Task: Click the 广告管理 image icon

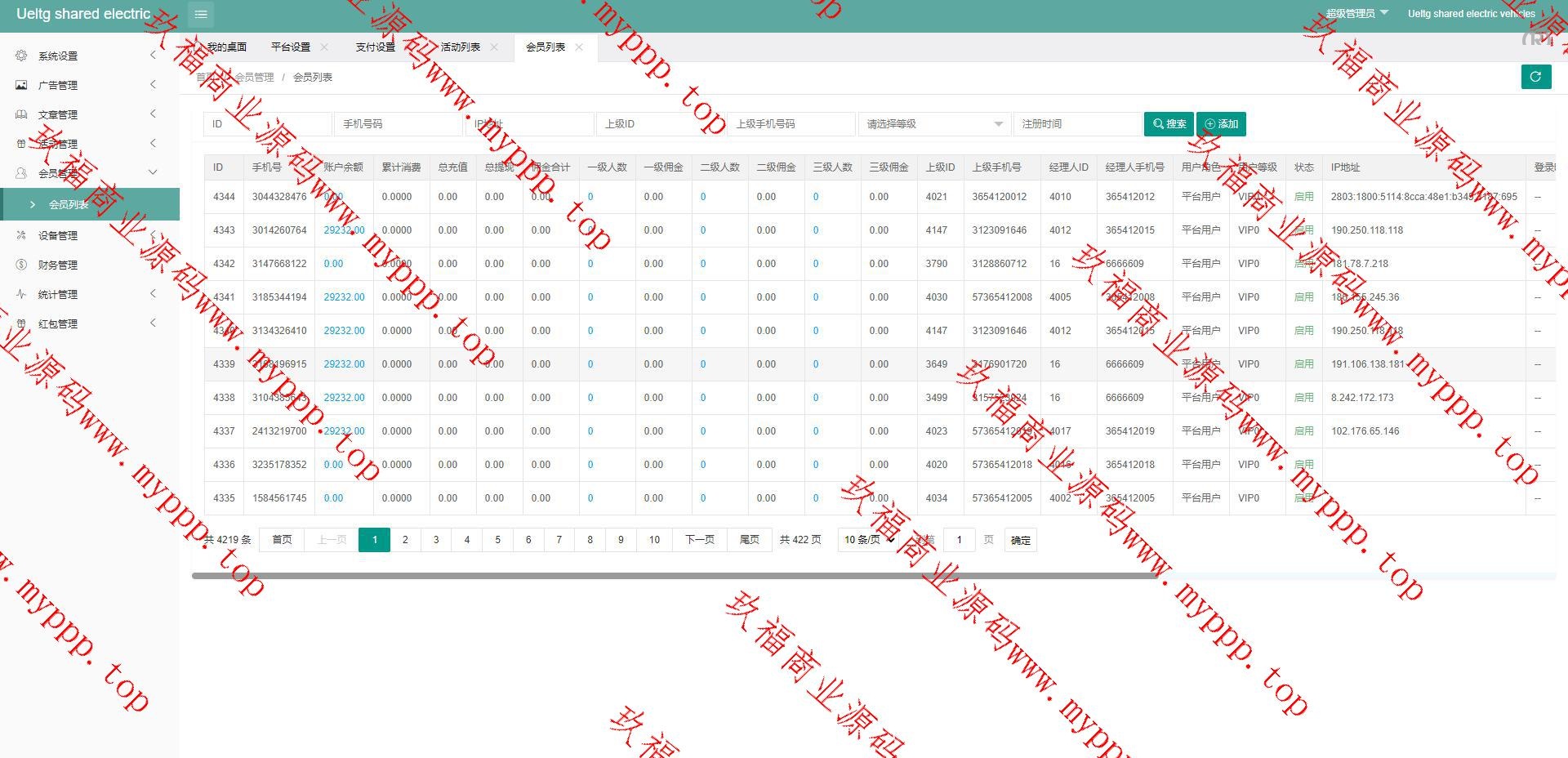Action: [x=21, y=85]
